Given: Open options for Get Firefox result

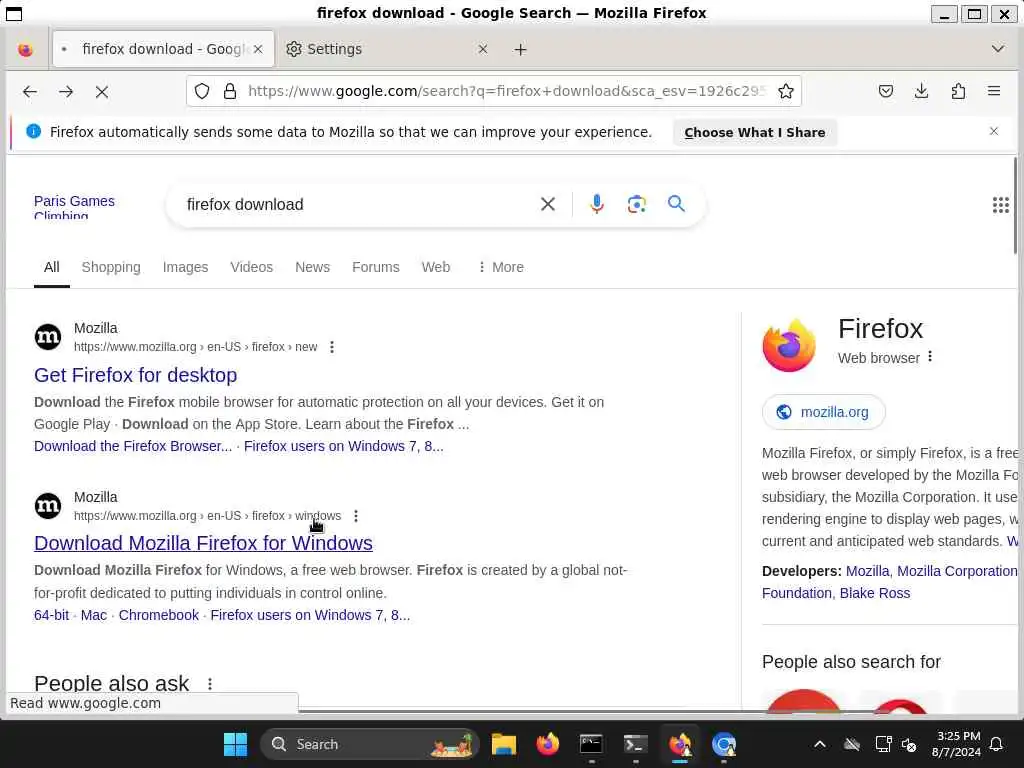Looking at the screenshot, I should click(x=332, y=347).
